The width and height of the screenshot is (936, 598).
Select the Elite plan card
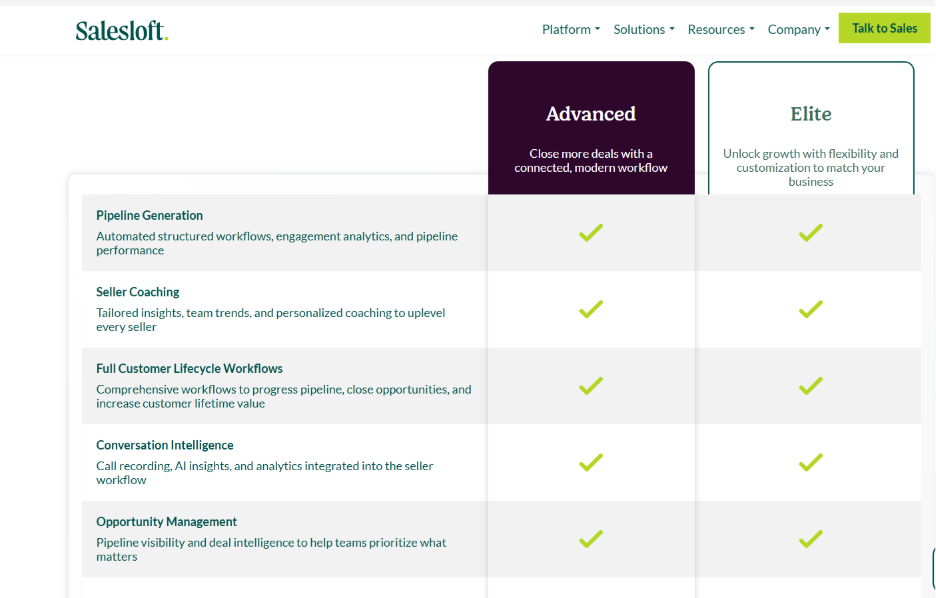pyautogui.click(x=811, y=128)
